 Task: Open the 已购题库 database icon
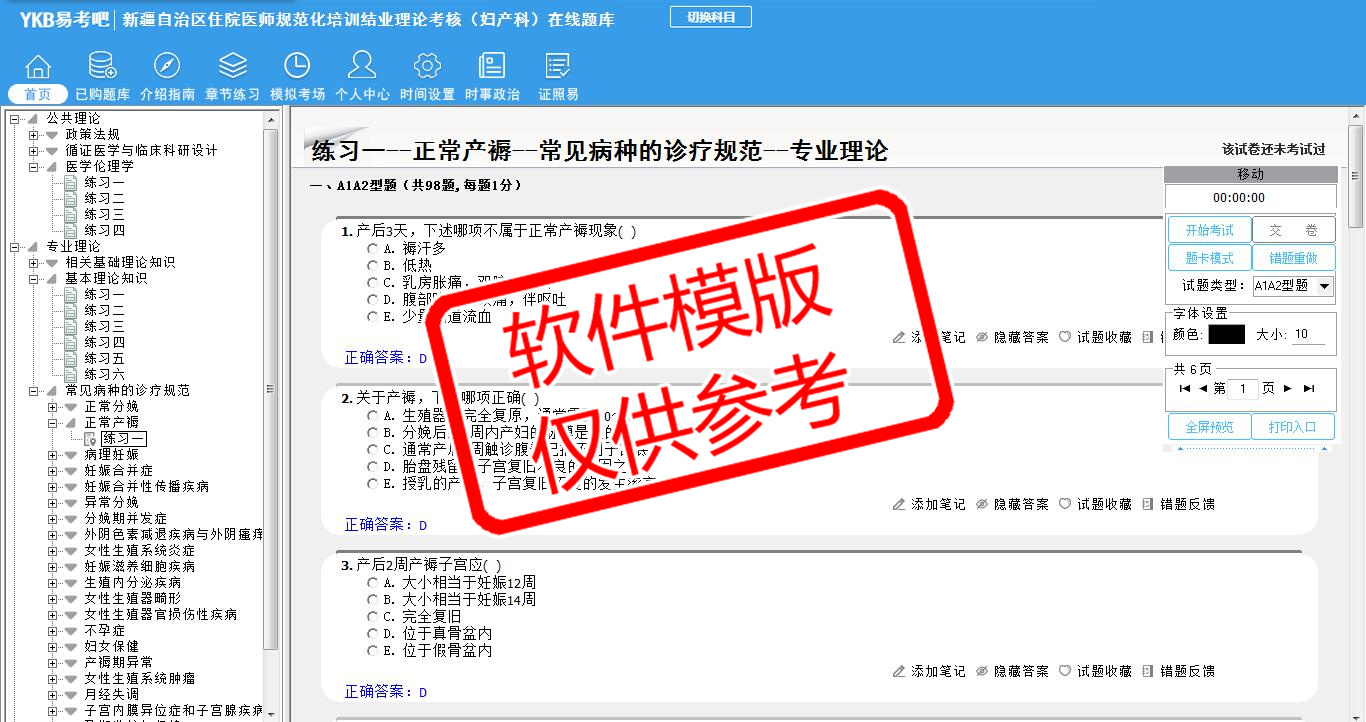pos(102,67)
